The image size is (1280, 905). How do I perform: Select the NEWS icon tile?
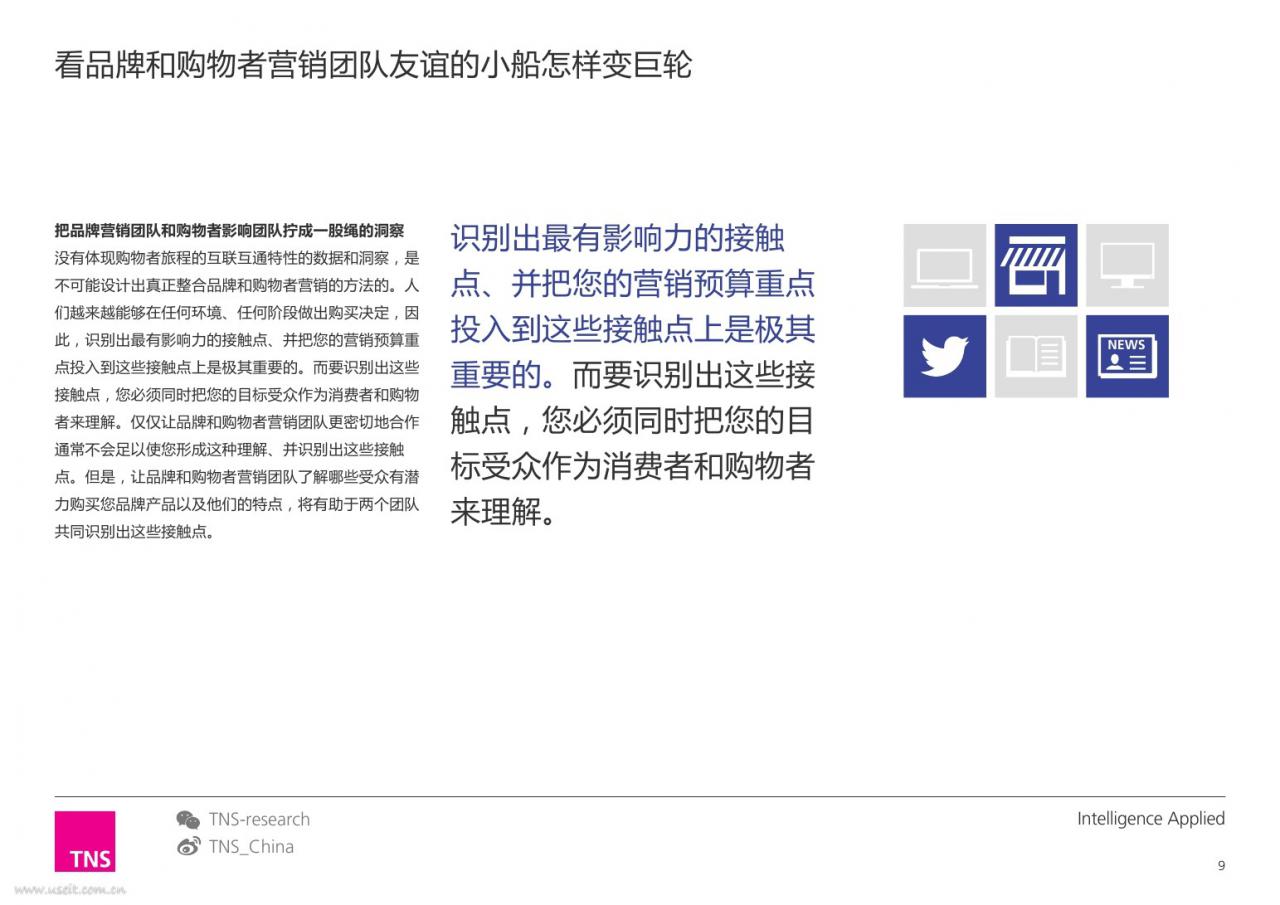[x=1127, y=356]
